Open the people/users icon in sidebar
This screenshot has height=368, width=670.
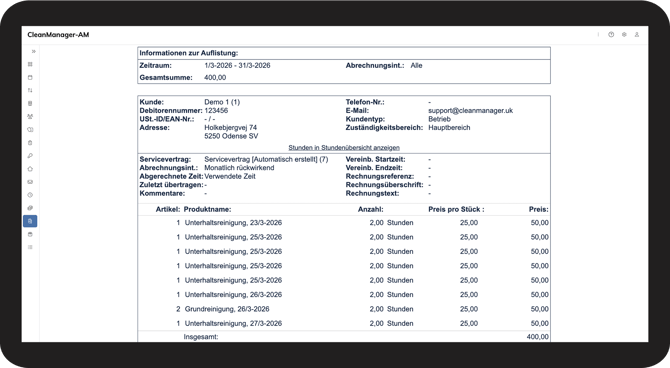point(30,117)
